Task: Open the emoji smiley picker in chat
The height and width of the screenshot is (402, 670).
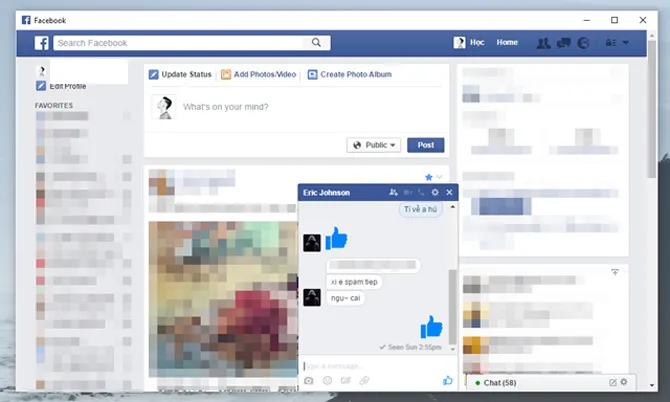Action: [327, 381]
